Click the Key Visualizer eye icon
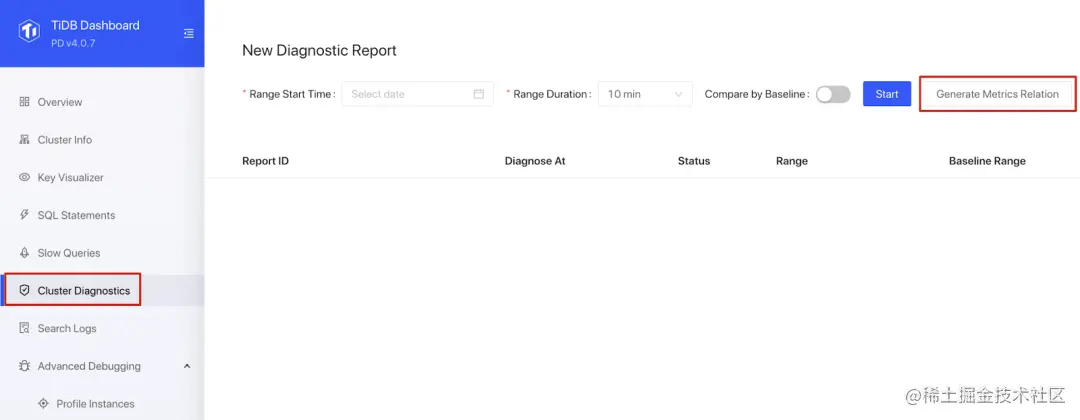The image size is (1080, 420). tap(25, 178)
